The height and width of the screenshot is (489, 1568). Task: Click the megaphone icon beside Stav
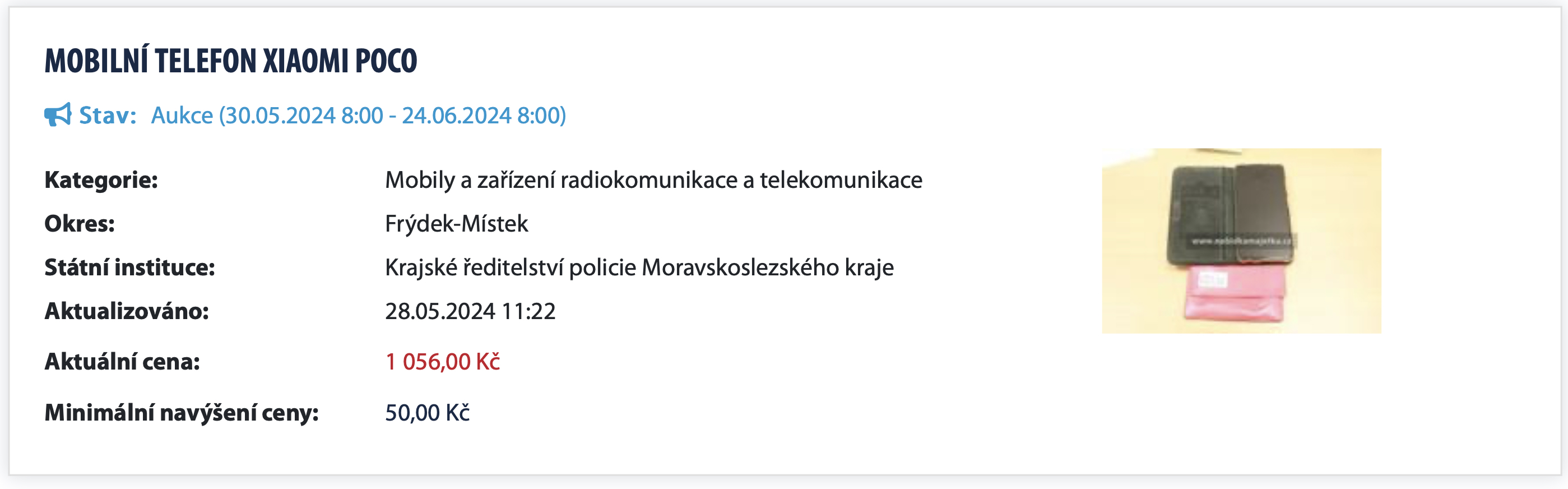(57, 114)
